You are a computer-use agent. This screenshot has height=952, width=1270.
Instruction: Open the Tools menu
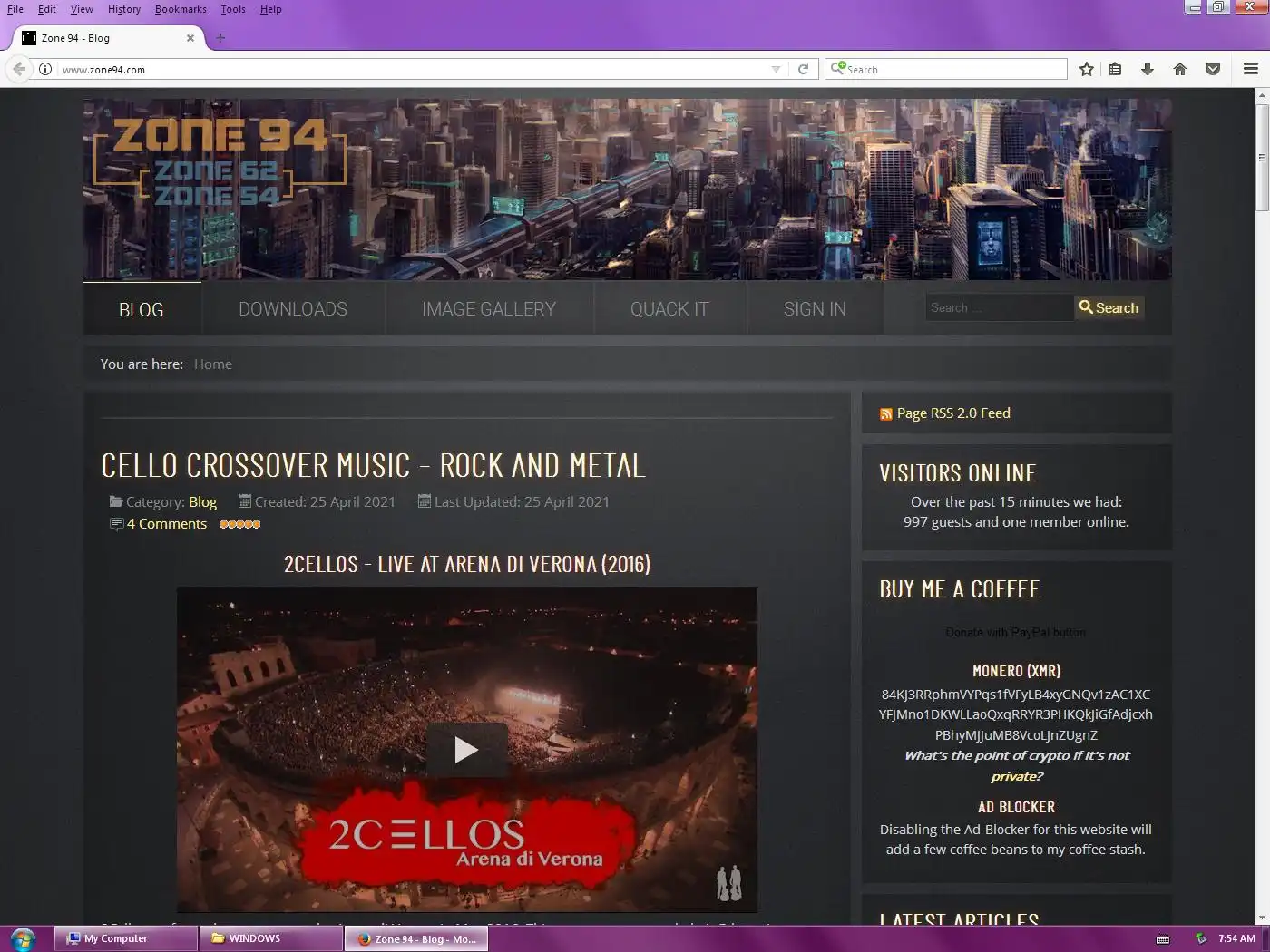(x=233, y=9)
